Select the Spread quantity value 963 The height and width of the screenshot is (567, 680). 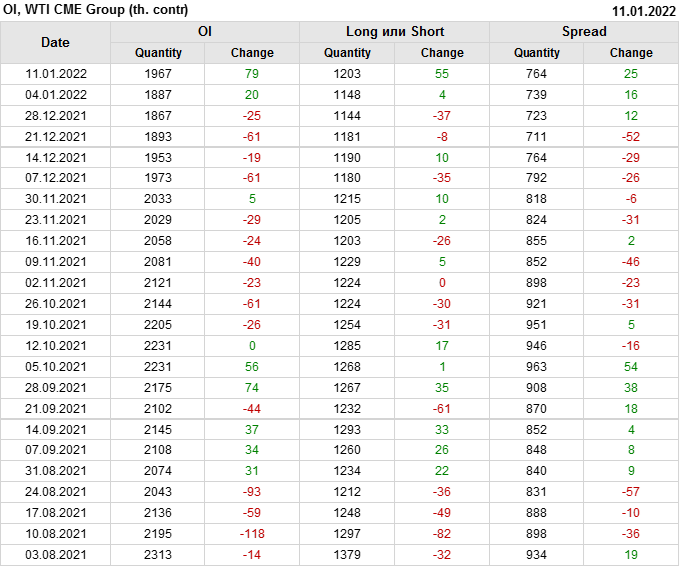(537, 367)
